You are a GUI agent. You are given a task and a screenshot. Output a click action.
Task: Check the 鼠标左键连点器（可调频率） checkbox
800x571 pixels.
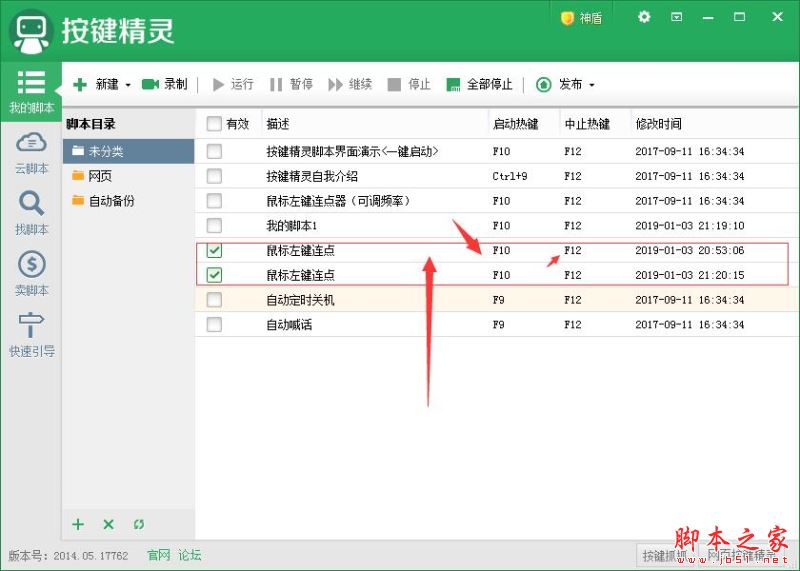[x=214, y=201]
